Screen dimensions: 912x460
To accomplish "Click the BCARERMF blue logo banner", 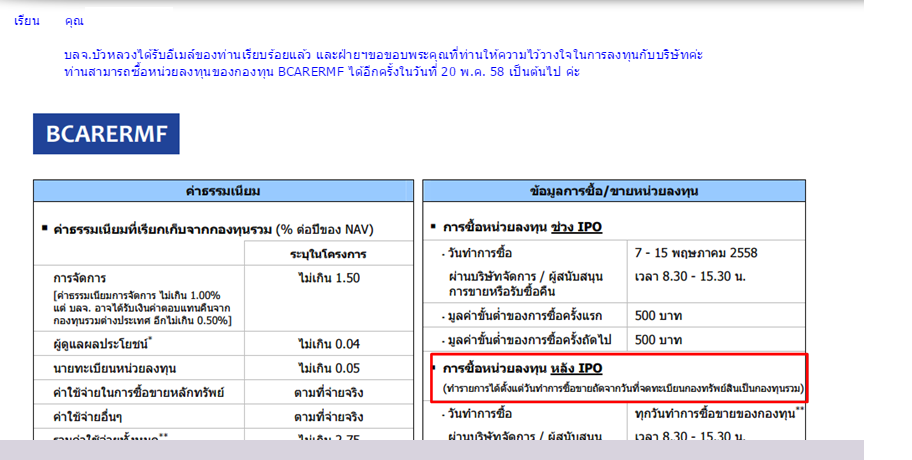I will click(106, 134).
